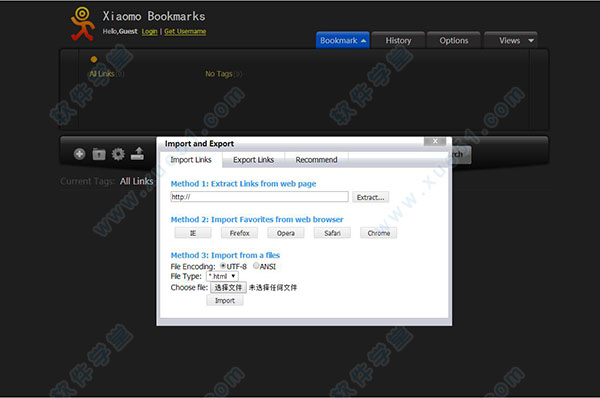Click the 'Method 3: Import from a files' heading
The height and width of the screenshot is (398, 600).
(225, 255)
